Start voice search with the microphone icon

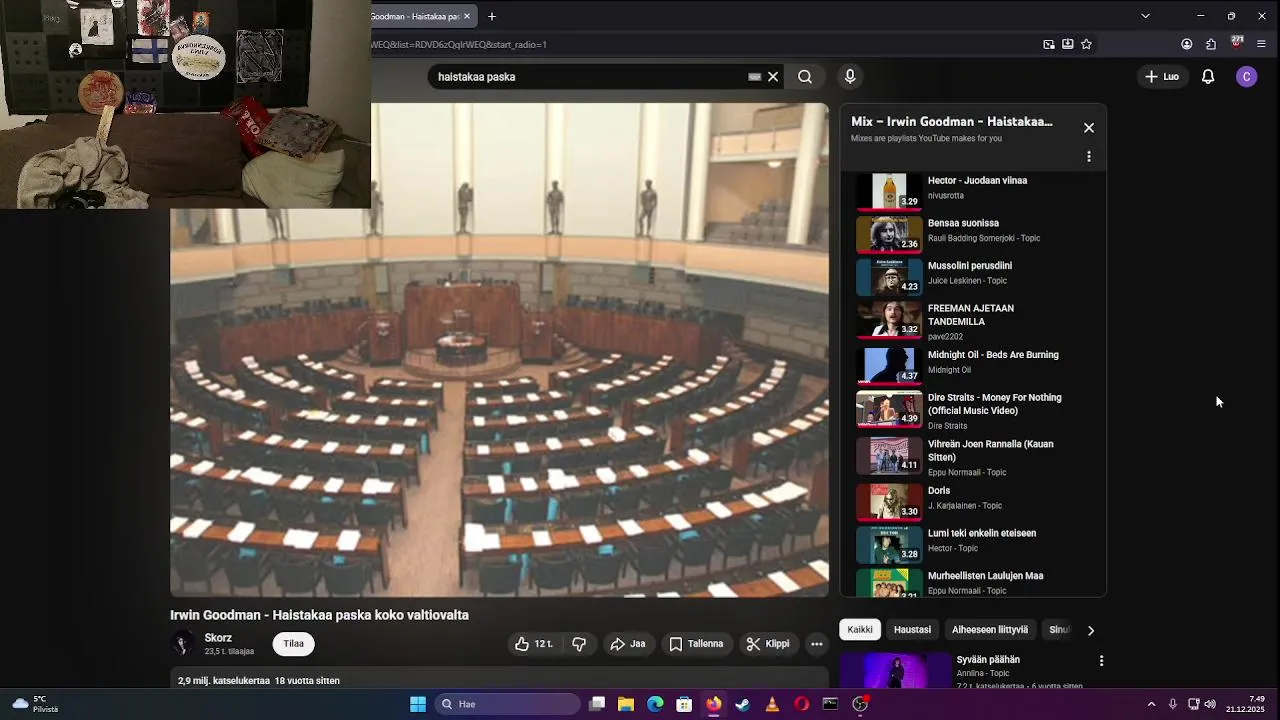pos(850,77)
